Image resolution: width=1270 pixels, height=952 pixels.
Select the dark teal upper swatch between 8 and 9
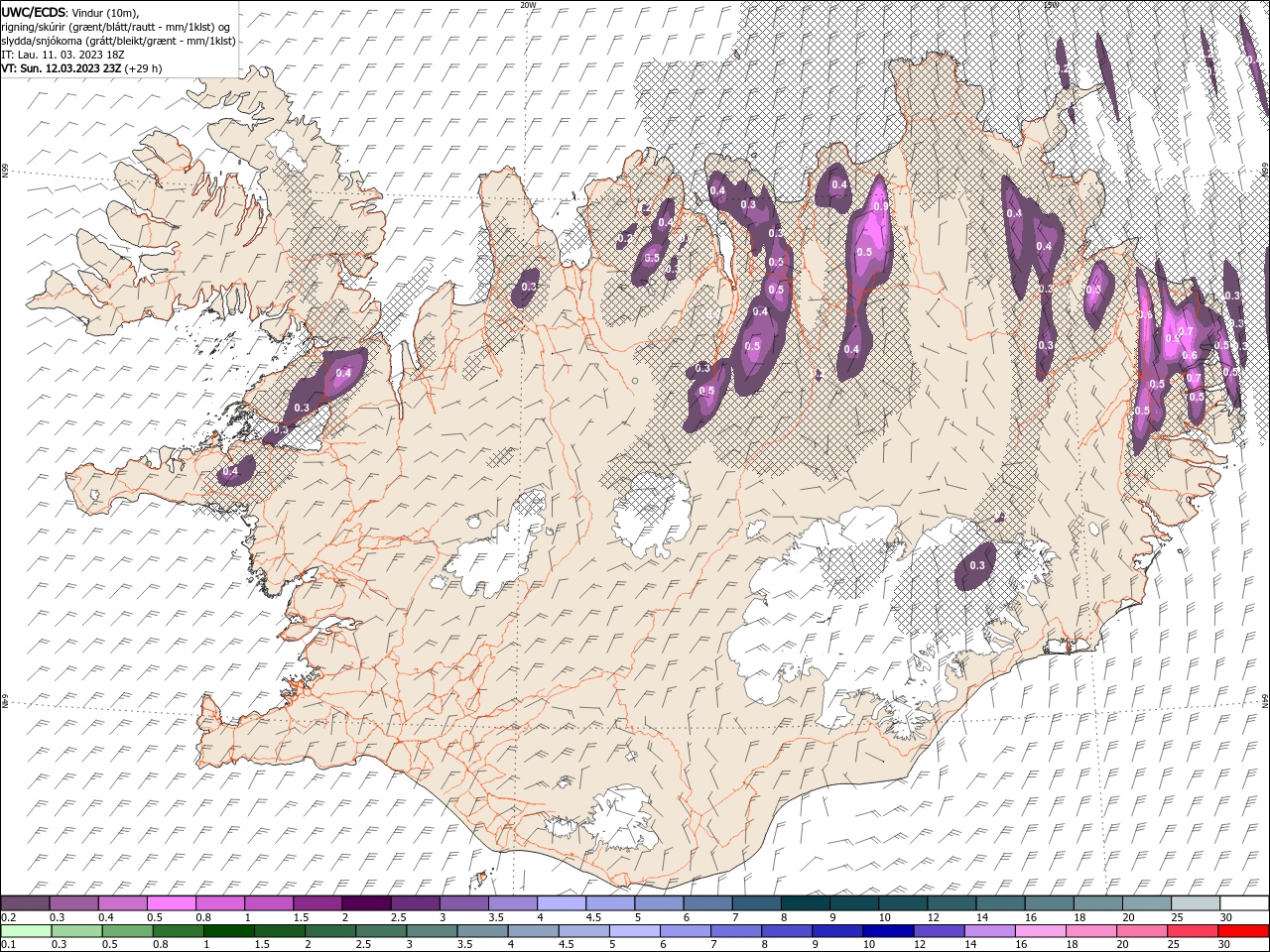tap(805, 903)
